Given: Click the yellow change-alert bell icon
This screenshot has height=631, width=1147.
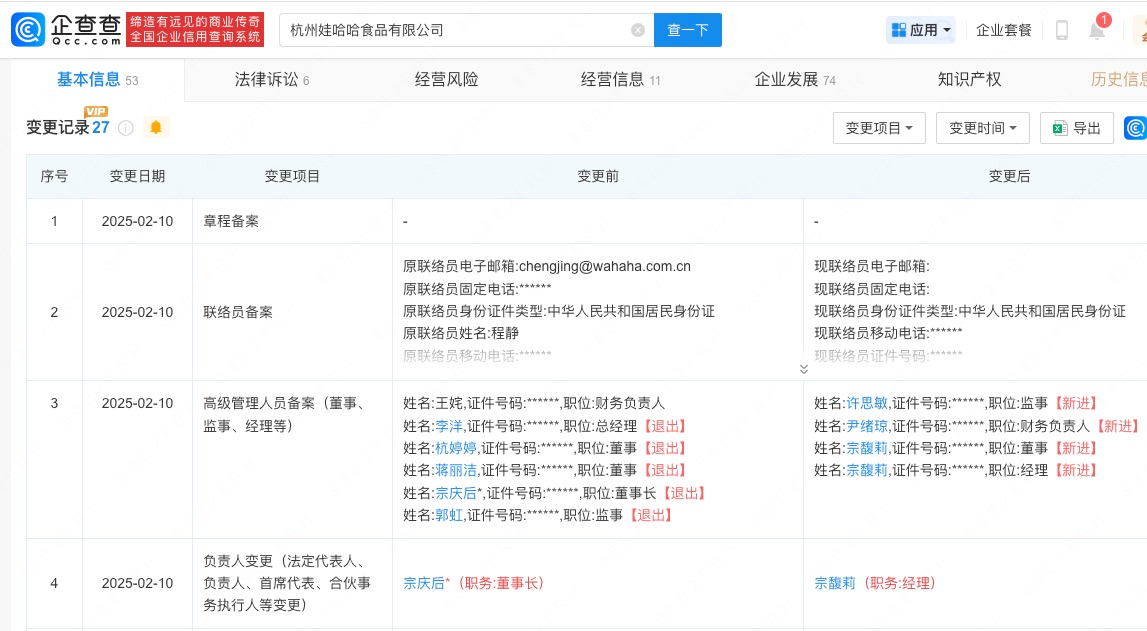Looking at the screenshot, I should pos(156,127).
